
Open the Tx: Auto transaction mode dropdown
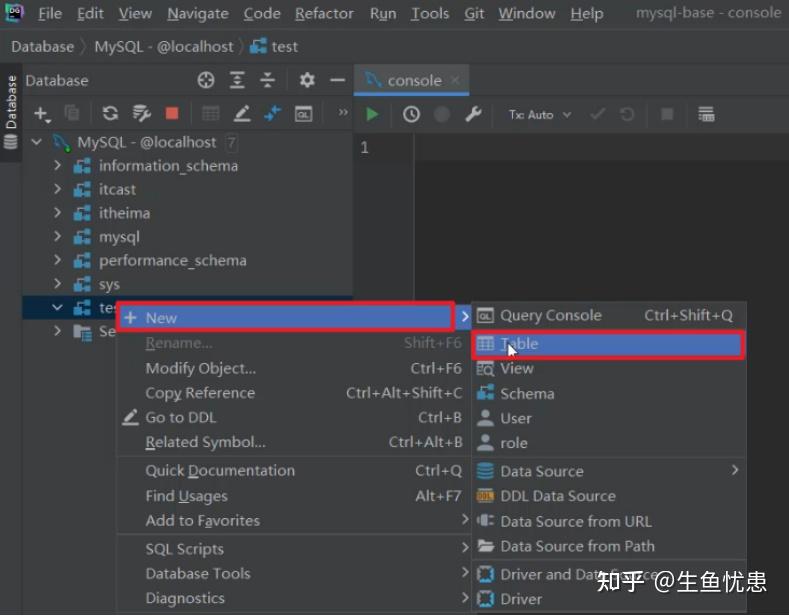point(539,114)
